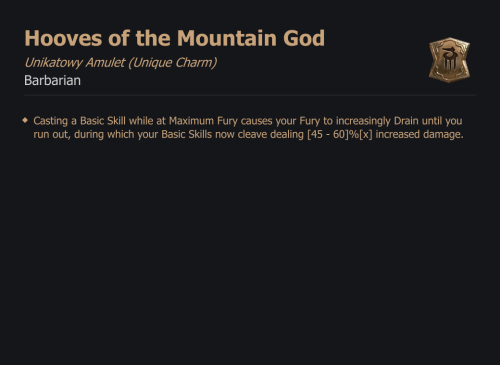Click the '[45 - 60]%[x]' damage value
This screenshot has width=500, height=365.
point(339,134)
